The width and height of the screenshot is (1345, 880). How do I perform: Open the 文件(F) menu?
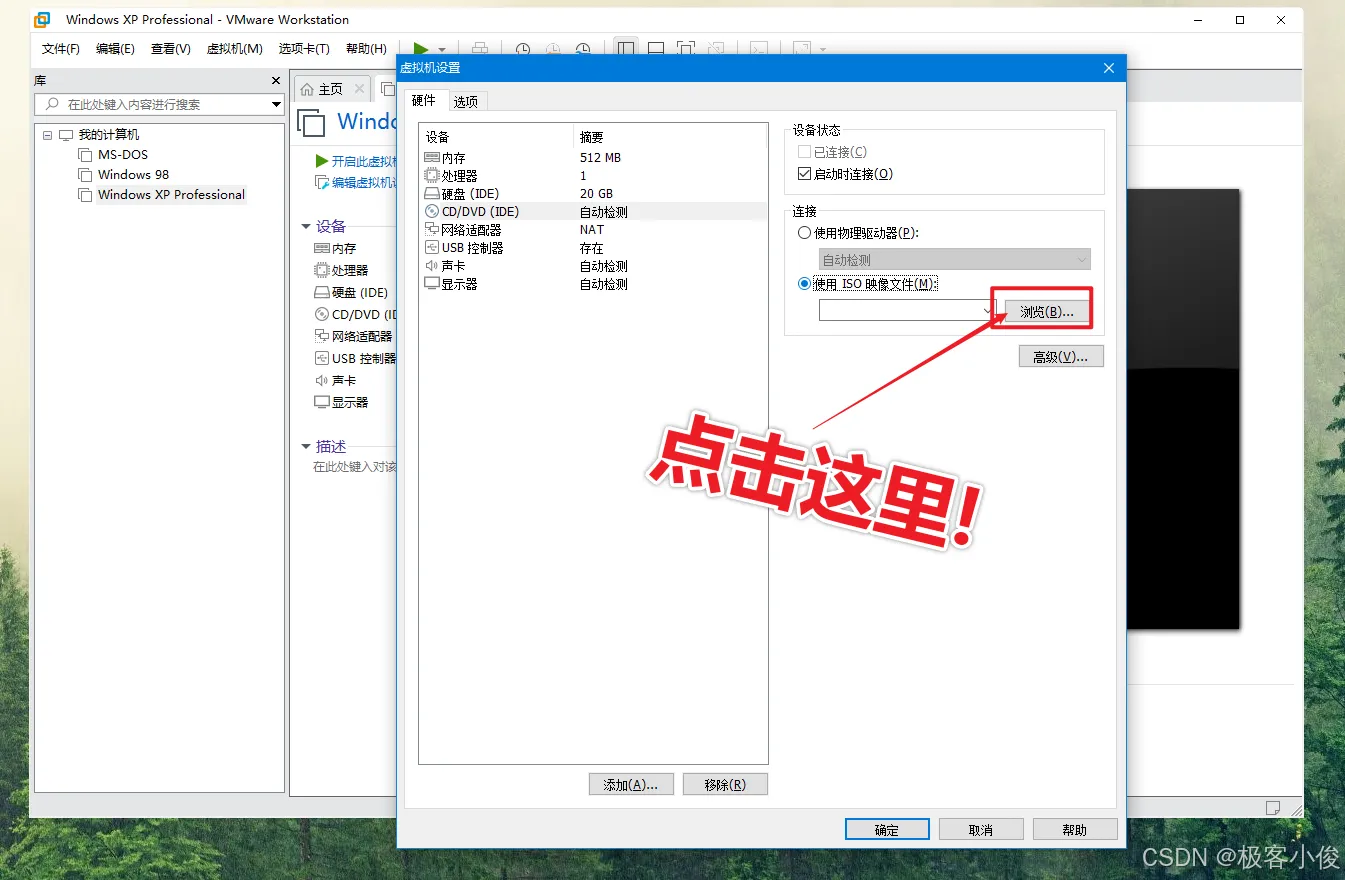coord(61,49)
